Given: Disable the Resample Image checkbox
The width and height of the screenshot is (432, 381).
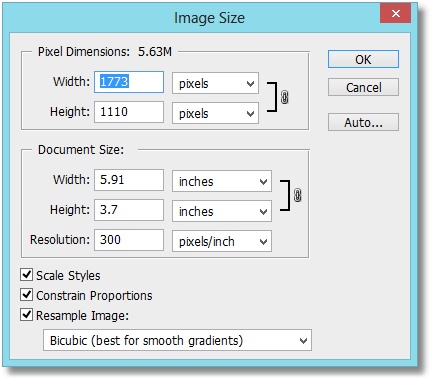Looking at the screenshot, I should point(26,315).
